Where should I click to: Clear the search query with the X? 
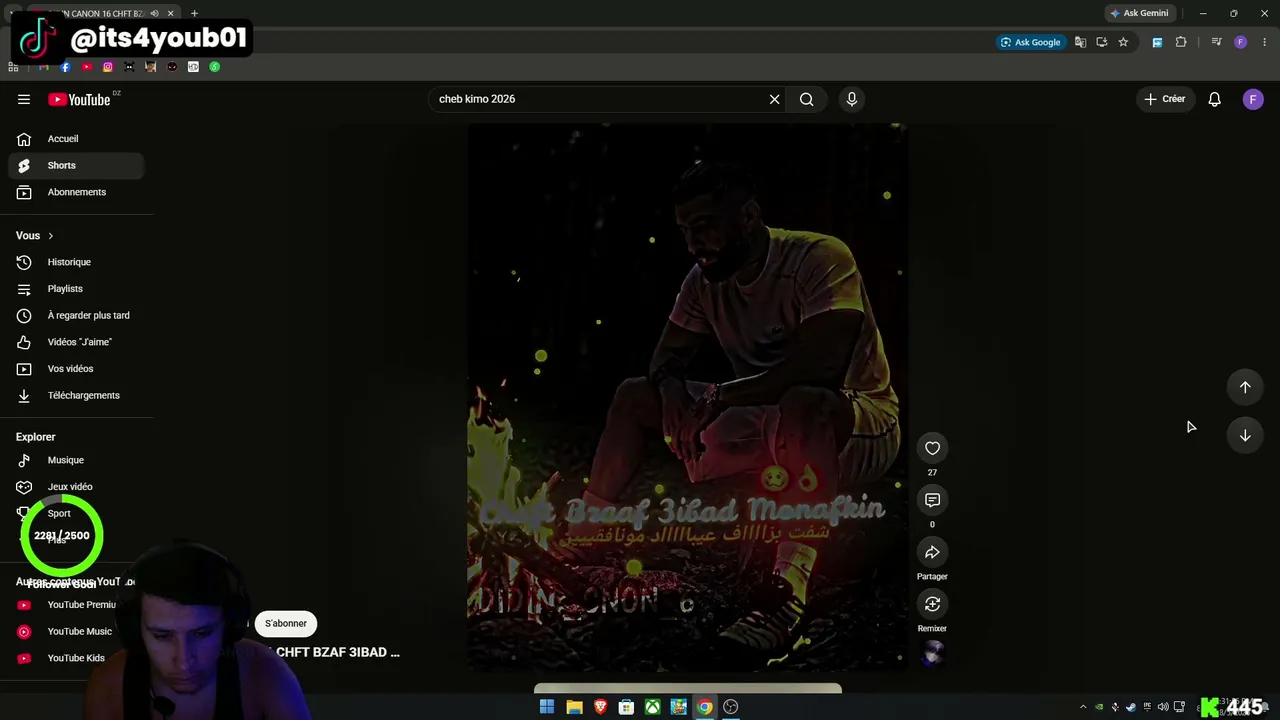click(774, 99)
